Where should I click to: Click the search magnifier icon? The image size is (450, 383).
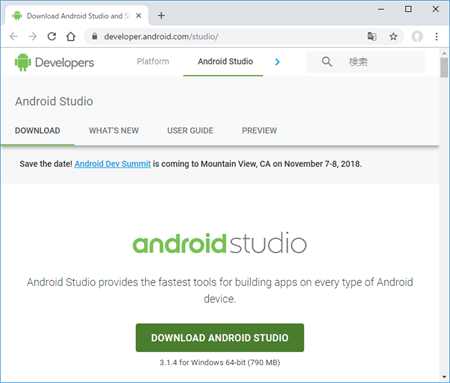(x=327, y=62)
